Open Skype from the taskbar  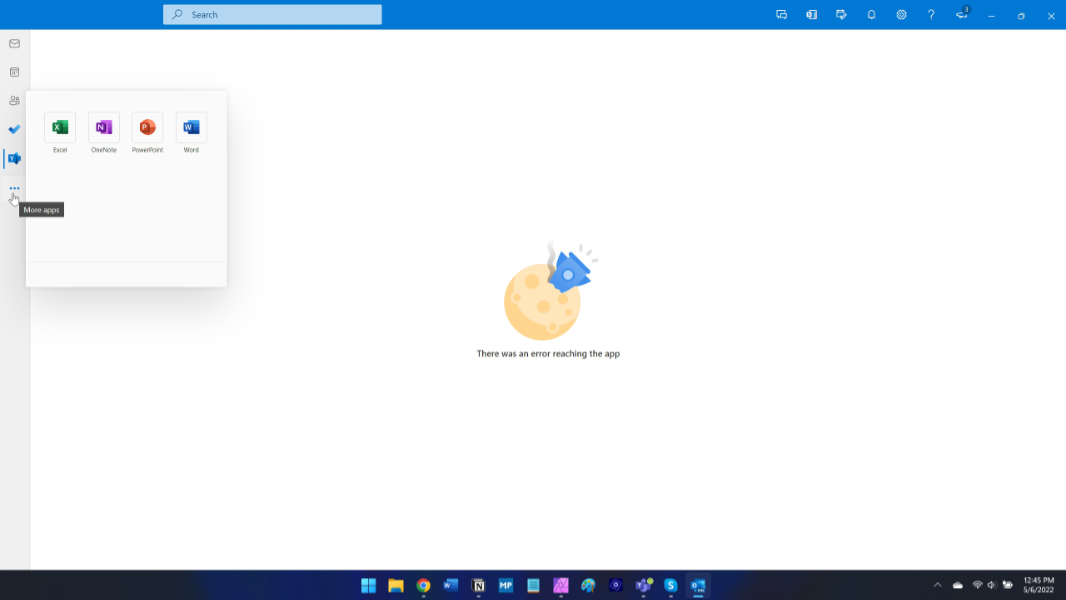[671, 585]
